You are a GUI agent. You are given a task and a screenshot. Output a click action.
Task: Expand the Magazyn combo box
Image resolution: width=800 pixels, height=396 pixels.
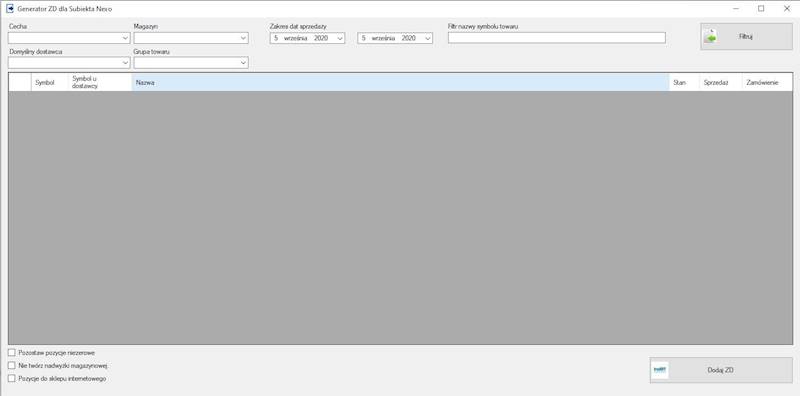point(191,38)
